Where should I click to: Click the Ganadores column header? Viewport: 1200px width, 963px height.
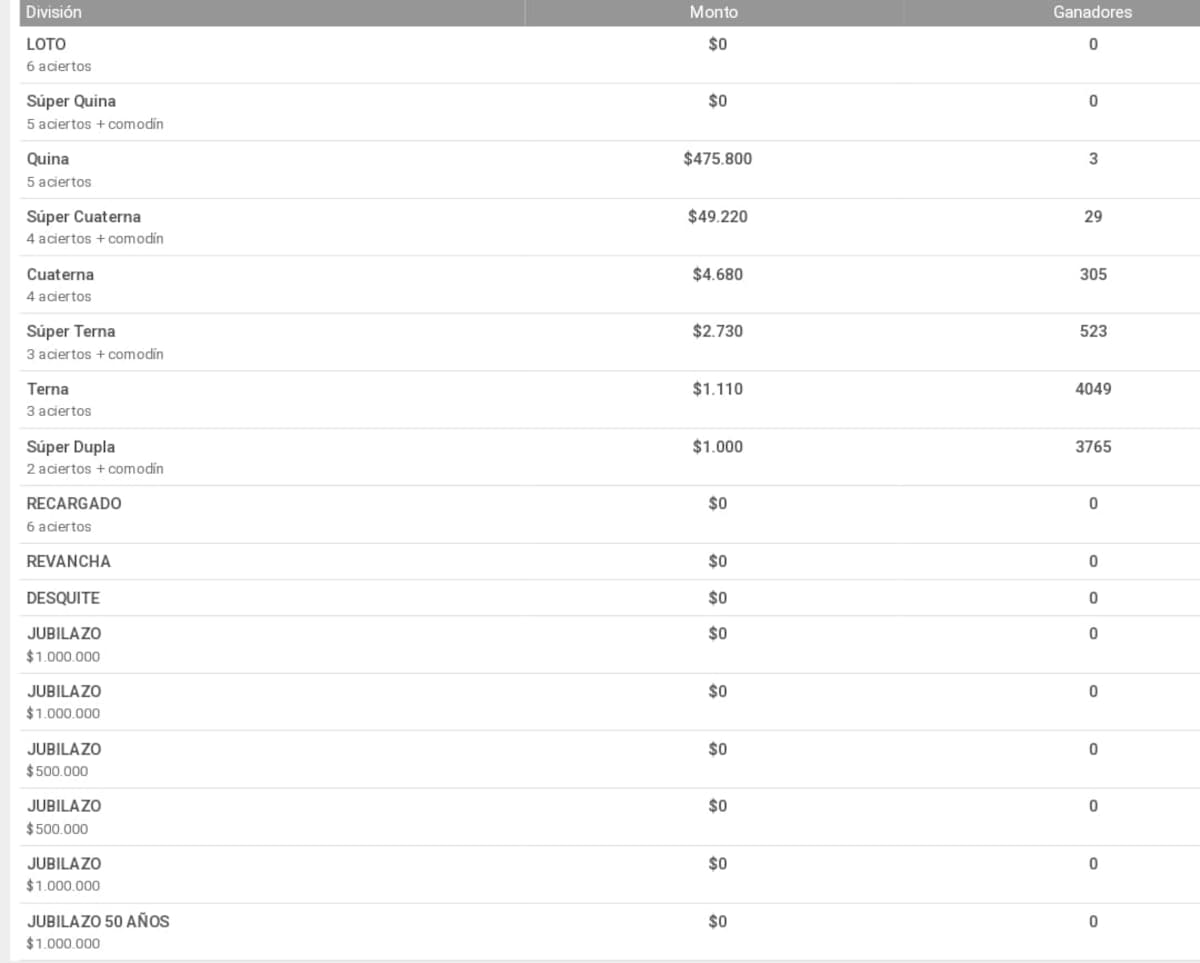point(1092,13)
